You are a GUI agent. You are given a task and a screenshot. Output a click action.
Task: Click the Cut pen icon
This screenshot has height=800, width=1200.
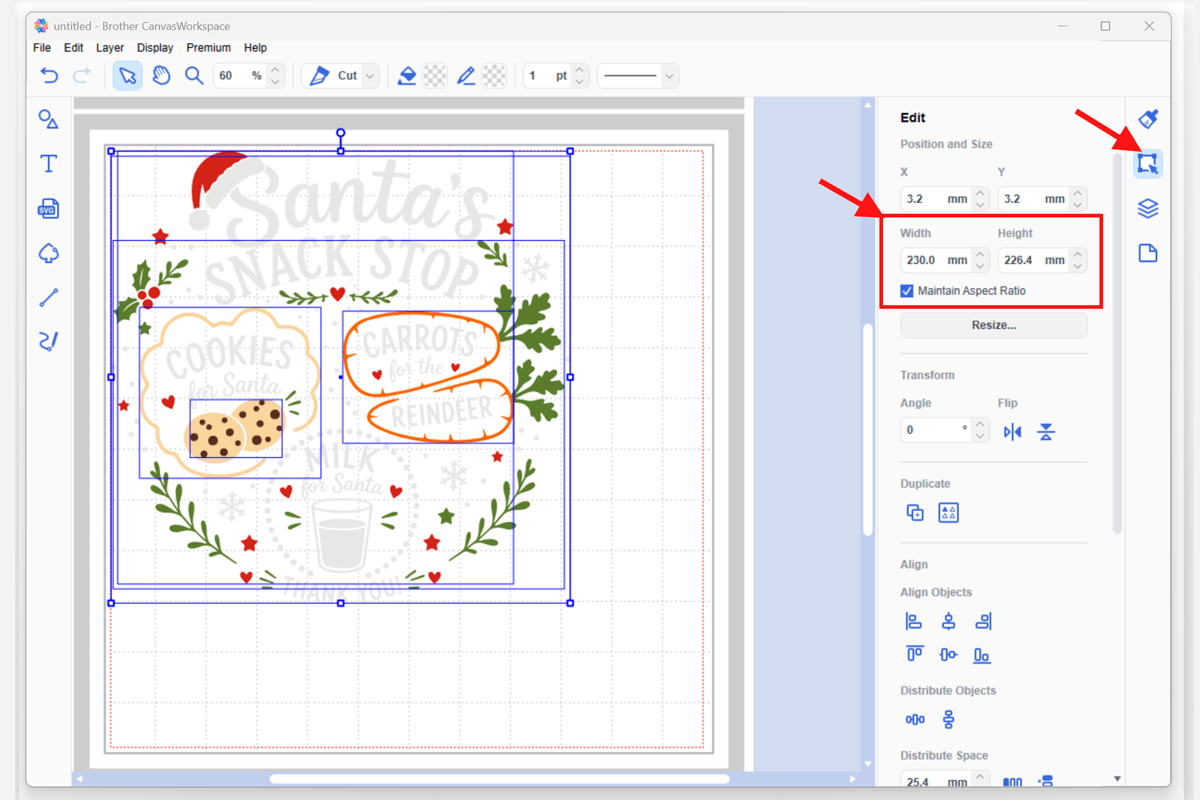coord(319,75)
